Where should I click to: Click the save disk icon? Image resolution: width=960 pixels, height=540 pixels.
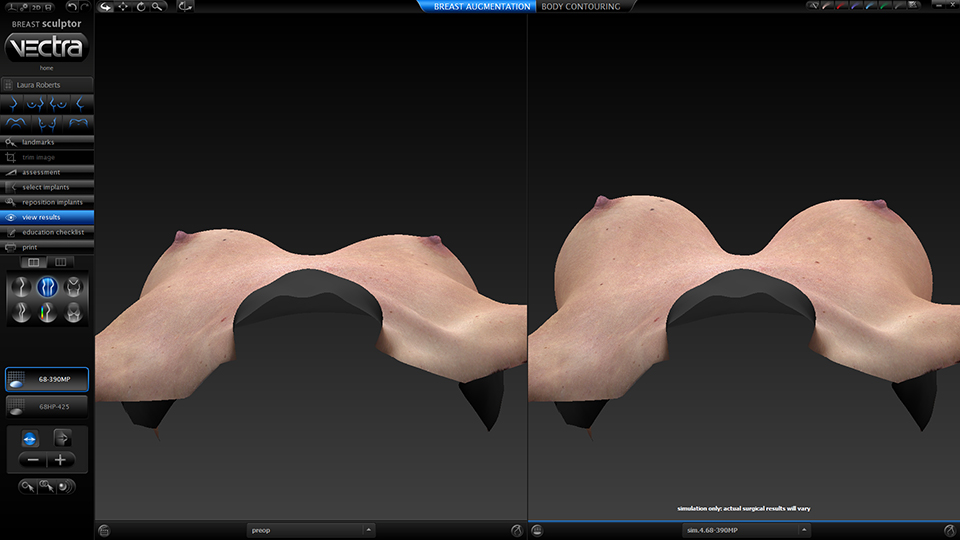[48, 7]
